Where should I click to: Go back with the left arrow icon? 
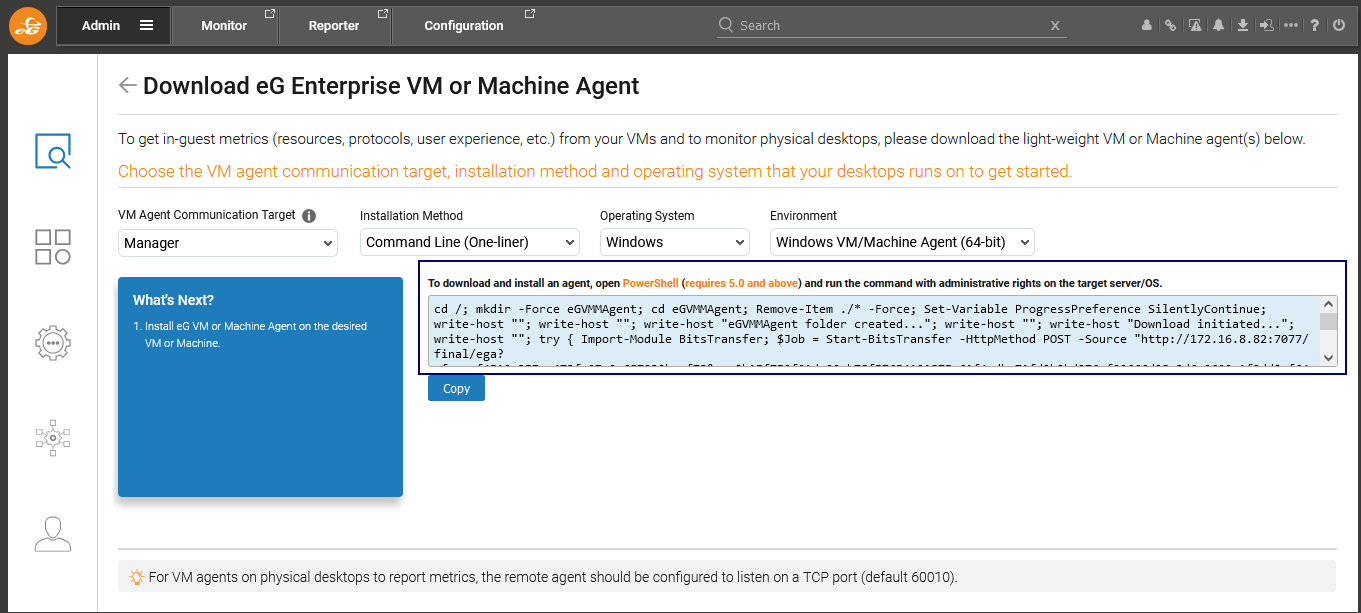(127, 85)
